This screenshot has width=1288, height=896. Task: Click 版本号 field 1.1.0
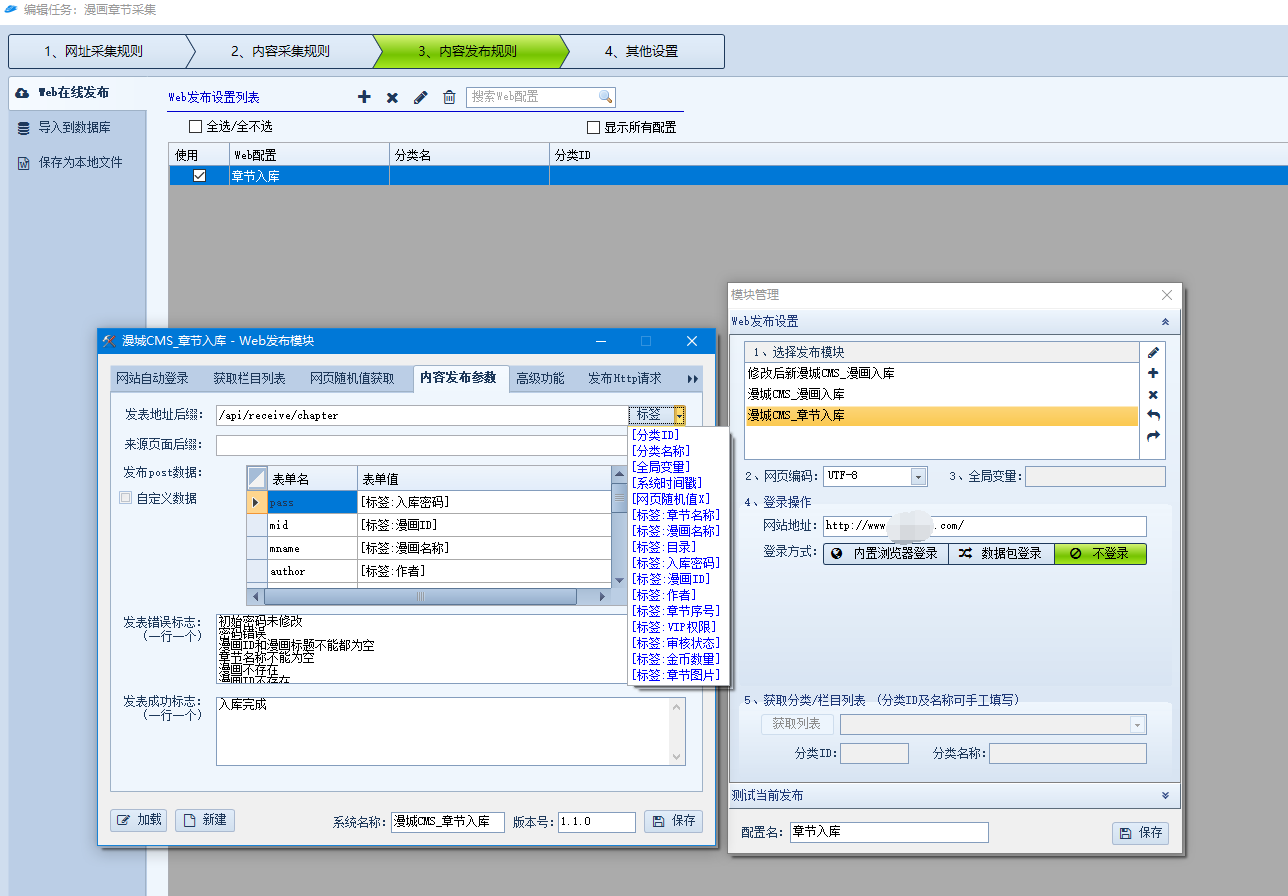click(597, 822)
